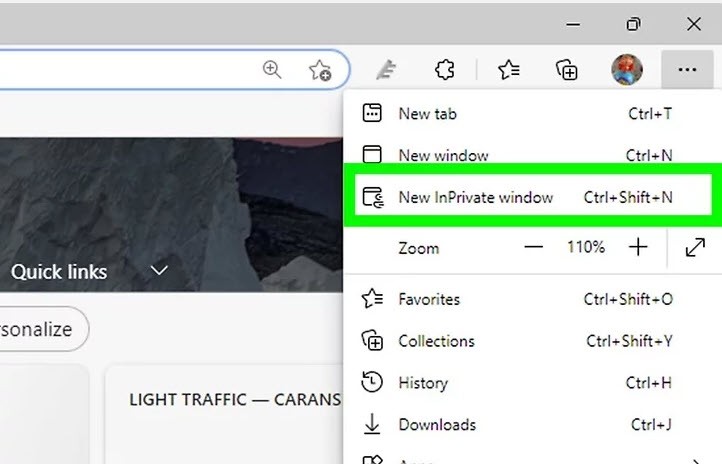The height and width of the screenshot is (464, 722).
Task: Minimize the Edge window
Action: 573,24
